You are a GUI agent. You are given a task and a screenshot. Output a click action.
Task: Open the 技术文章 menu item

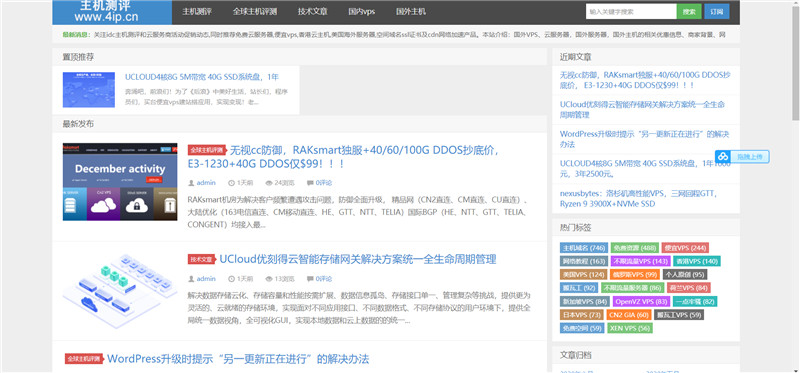[313, 12]
